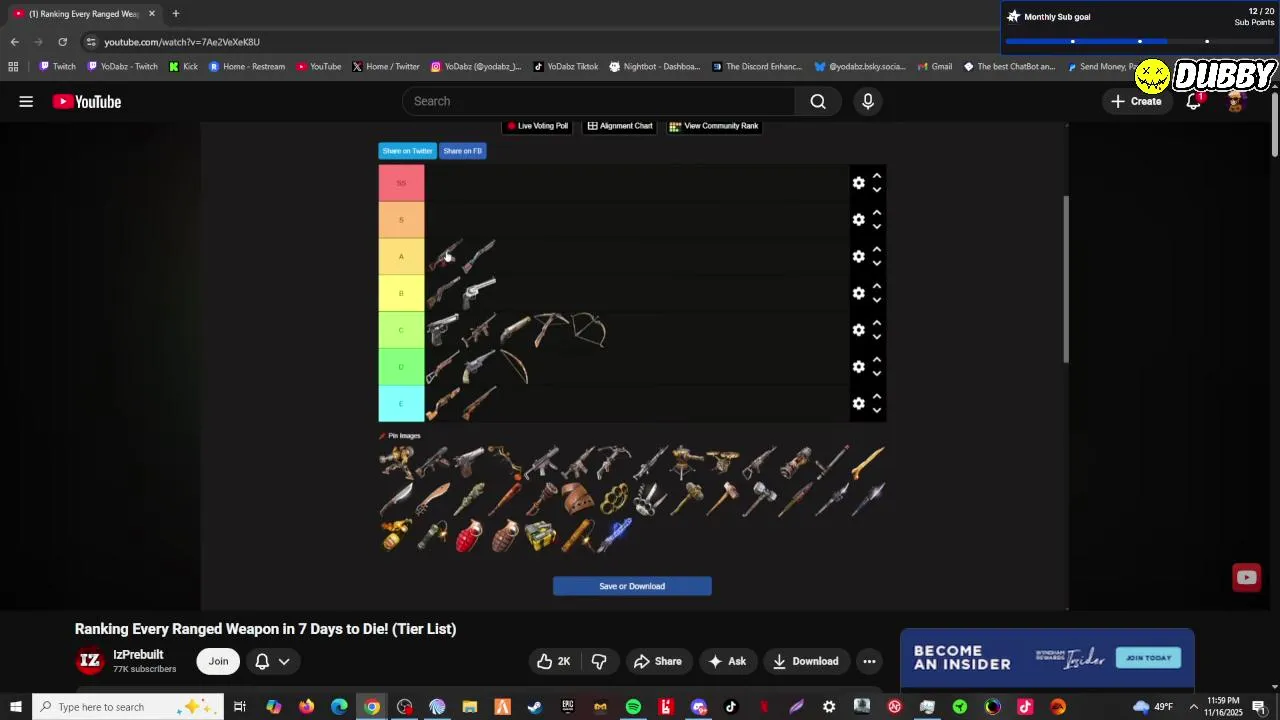Select the silver revolver in B tier
Viewport: 1280px width, 720px height.
click(479, 293)
